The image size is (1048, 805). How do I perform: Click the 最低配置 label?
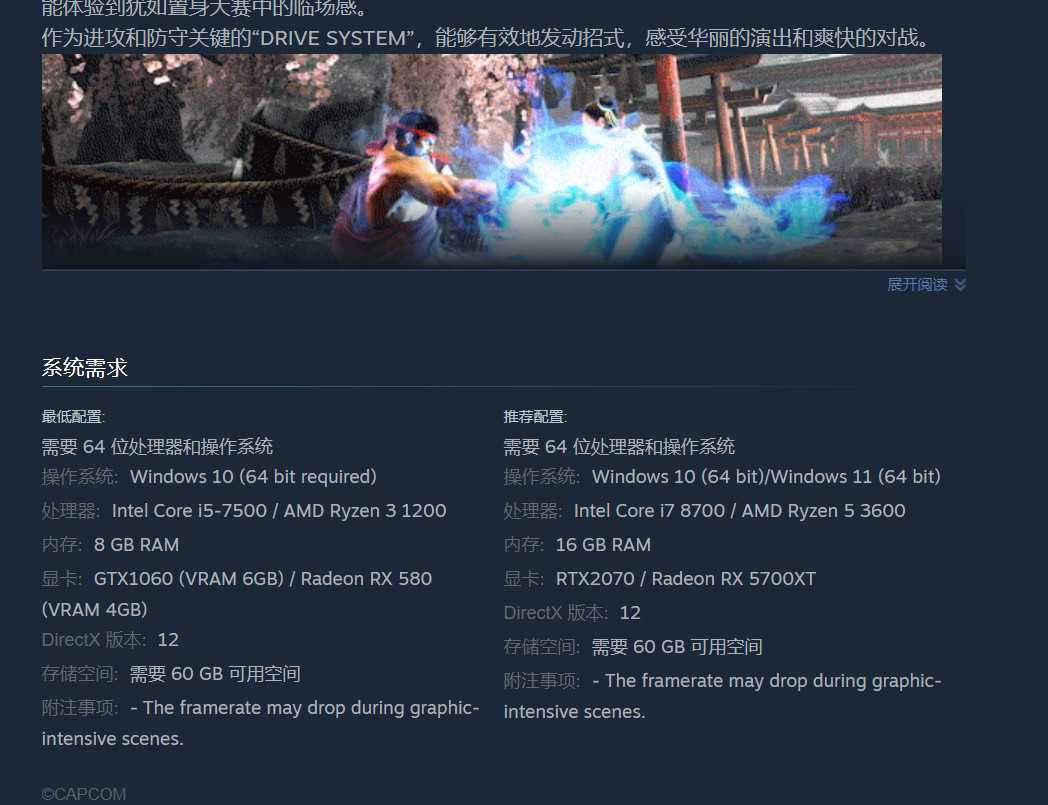(73, 417)
